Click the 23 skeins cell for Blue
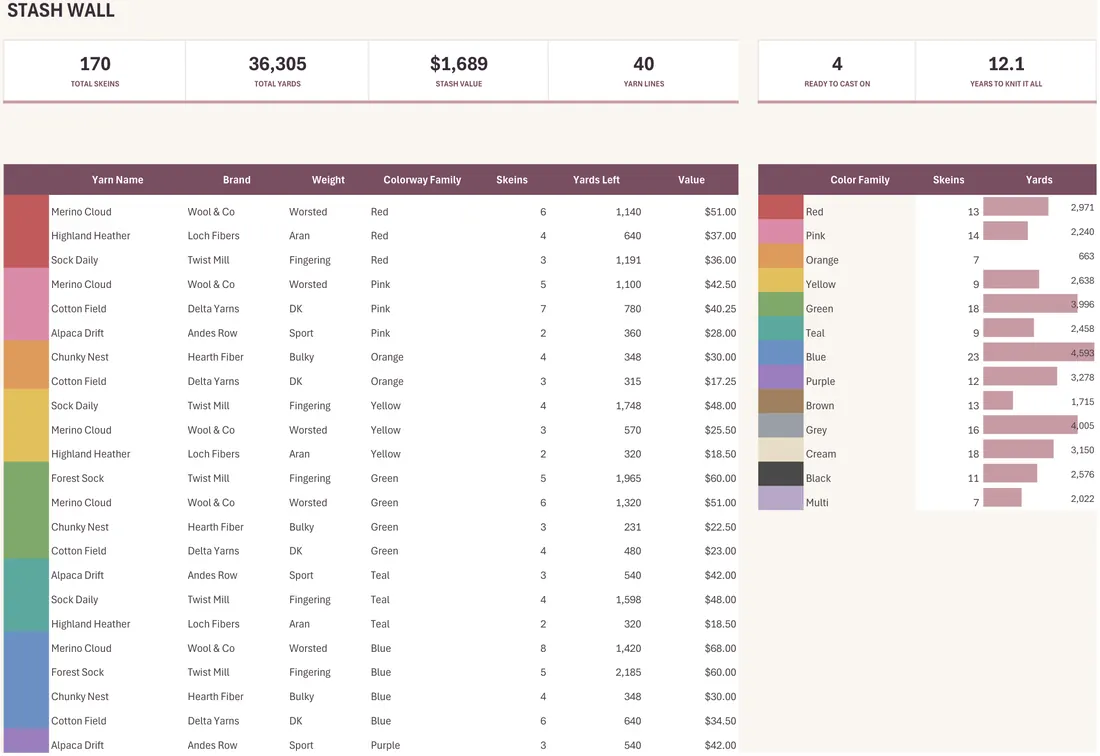 click(973, 357)
